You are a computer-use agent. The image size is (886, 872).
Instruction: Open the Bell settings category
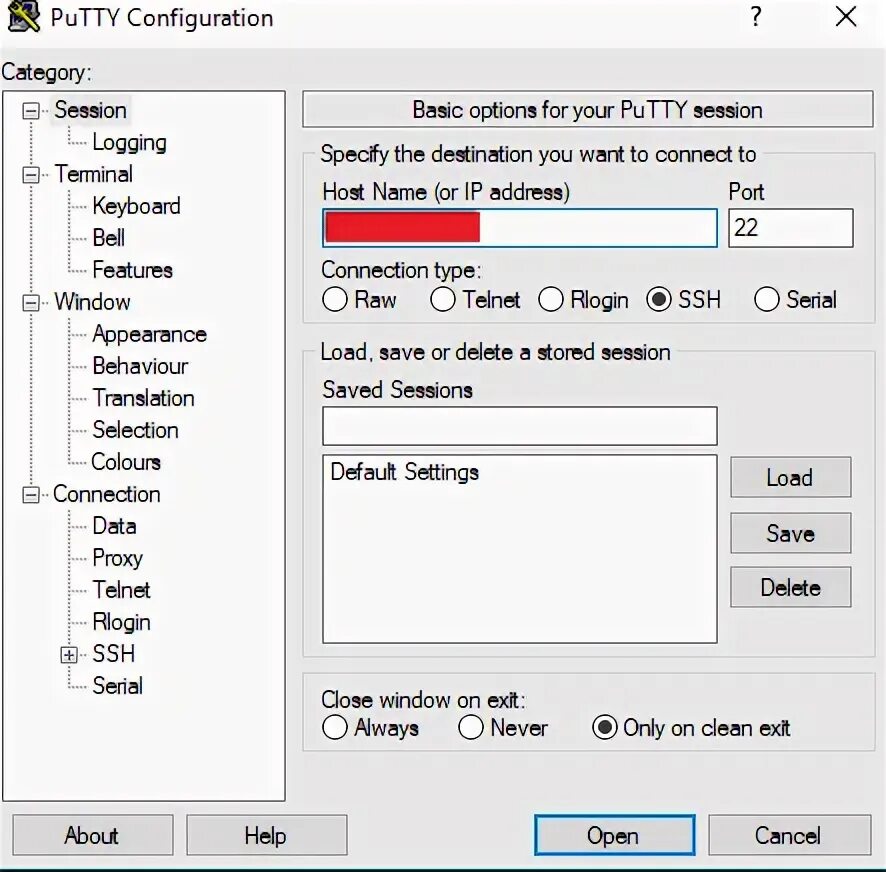(x=108, y=238)
